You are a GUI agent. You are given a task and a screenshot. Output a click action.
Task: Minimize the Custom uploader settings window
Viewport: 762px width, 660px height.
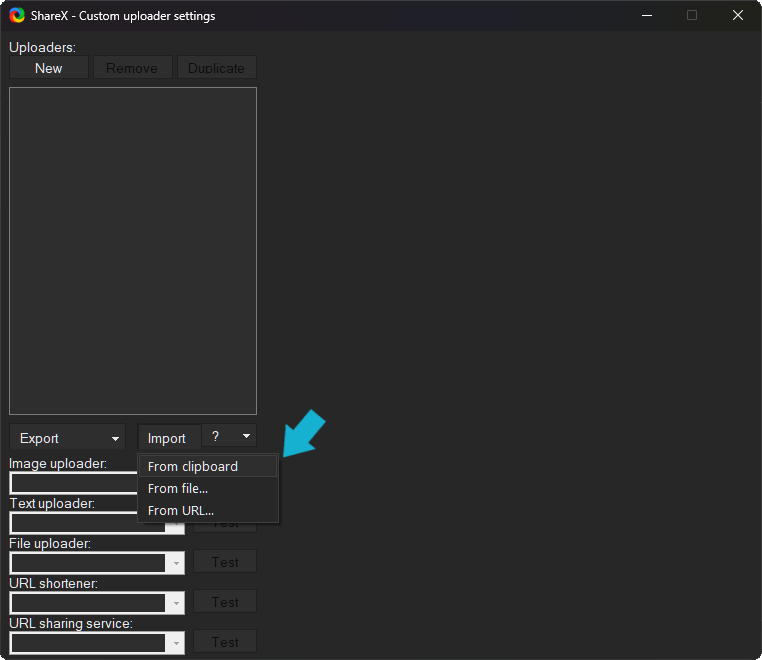pyautogui.click(x=647, y=16)
